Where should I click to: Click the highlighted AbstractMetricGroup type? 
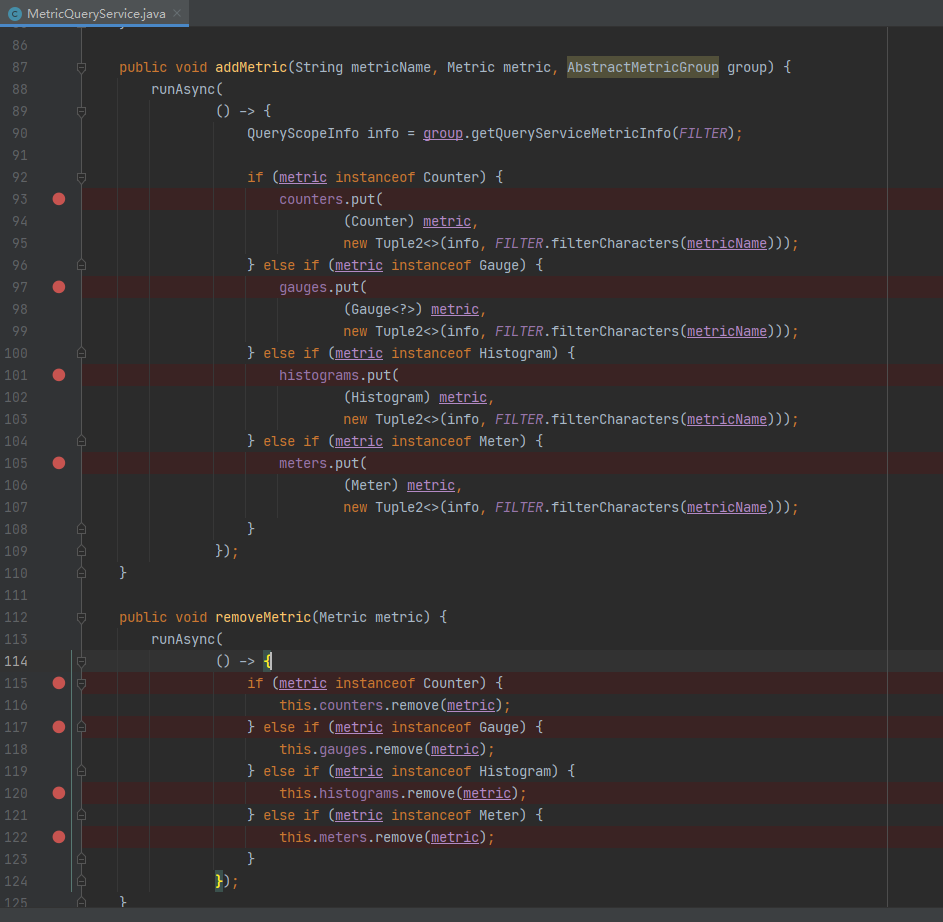tap(642, 67)
